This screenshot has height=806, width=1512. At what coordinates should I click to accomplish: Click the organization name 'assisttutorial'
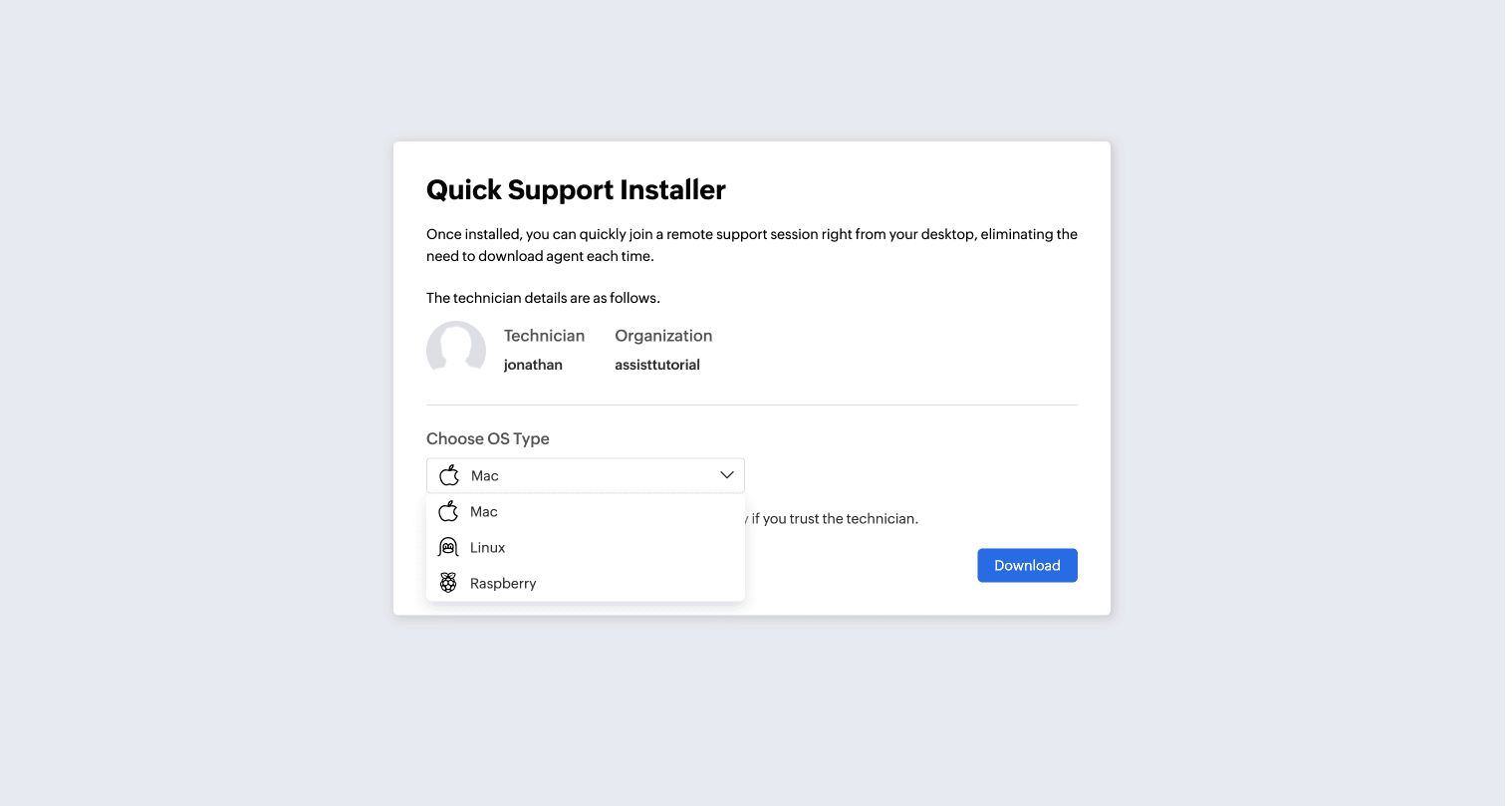(x=657, y=365)
